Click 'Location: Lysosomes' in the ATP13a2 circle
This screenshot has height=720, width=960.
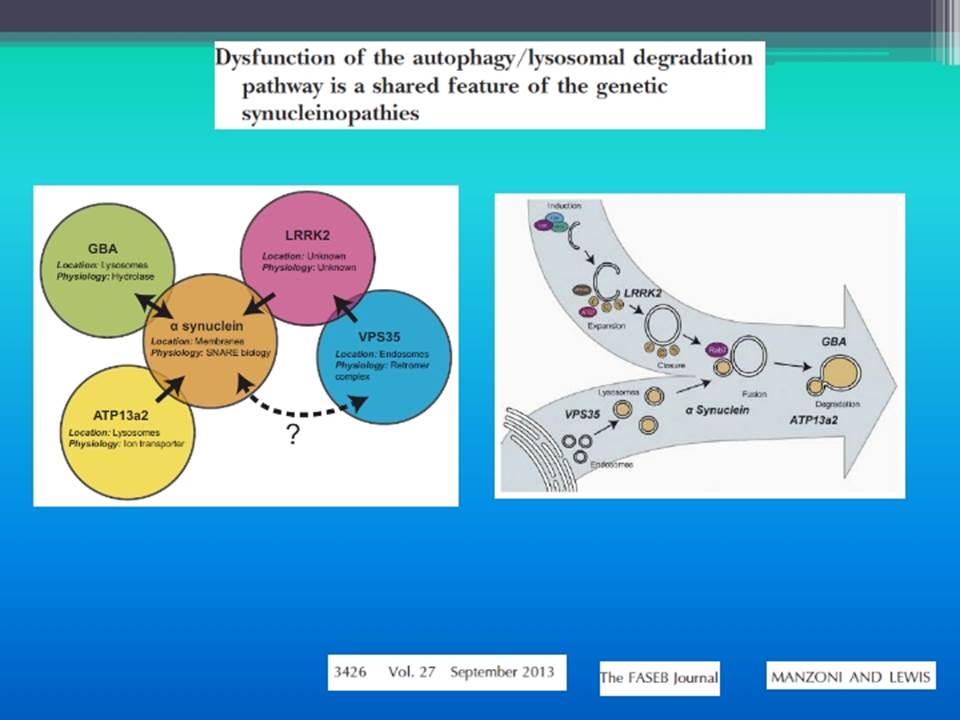[x=114, y=433]
